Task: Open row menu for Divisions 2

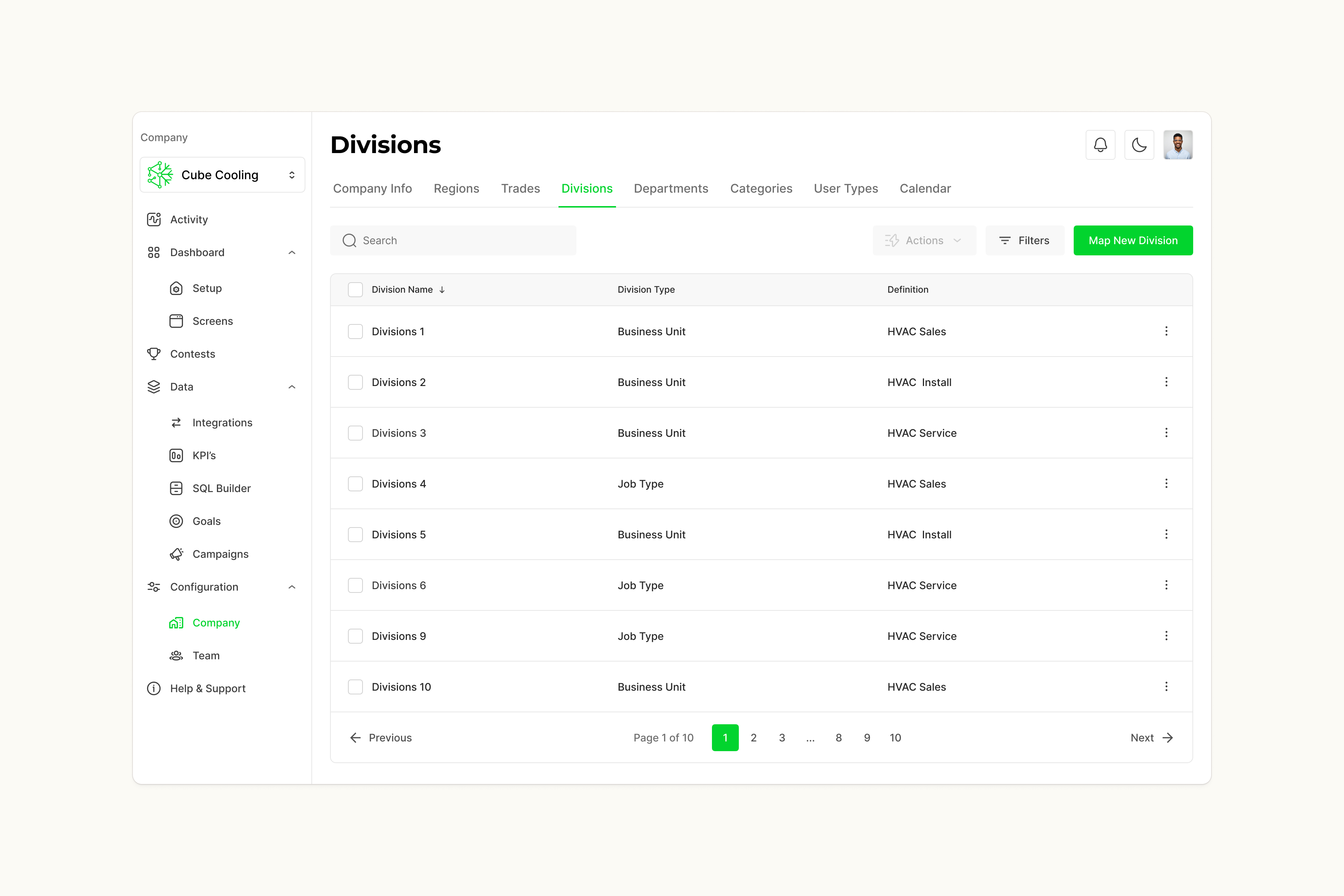Action: [x=1166, y=382]
